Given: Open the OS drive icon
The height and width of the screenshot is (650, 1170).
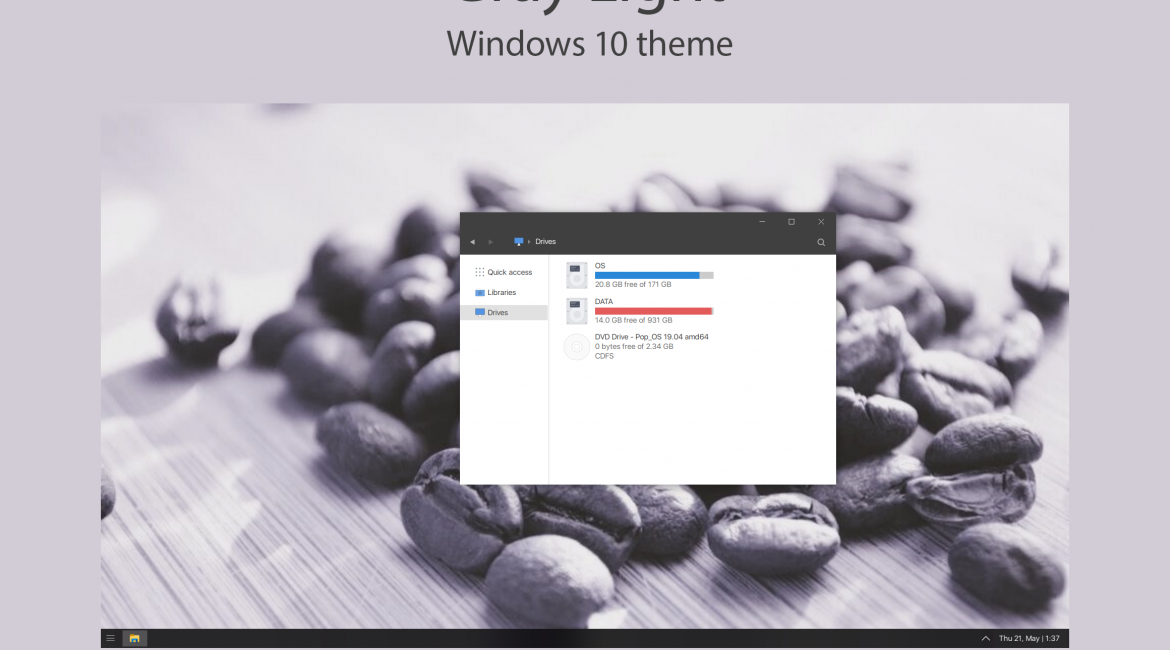Looking at the screenshot, I should [x=576, y=275].
